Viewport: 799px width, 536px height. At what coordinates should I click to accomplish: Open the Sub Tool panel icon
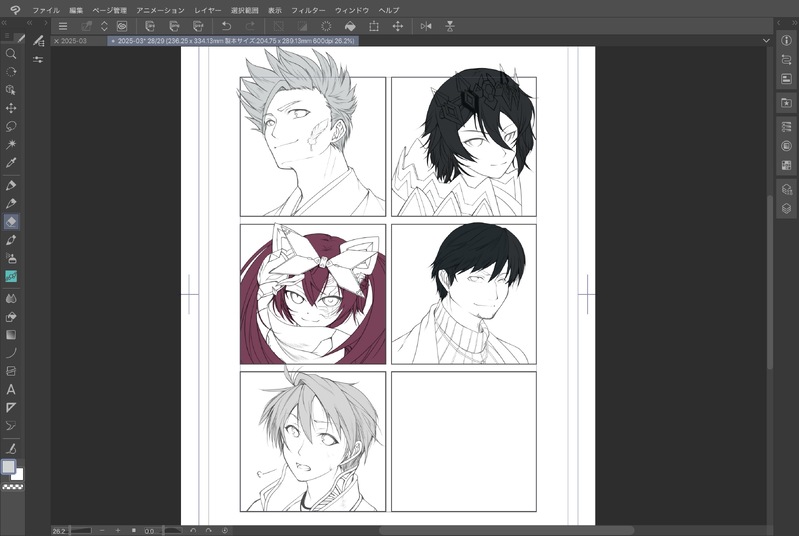point(38,41)
